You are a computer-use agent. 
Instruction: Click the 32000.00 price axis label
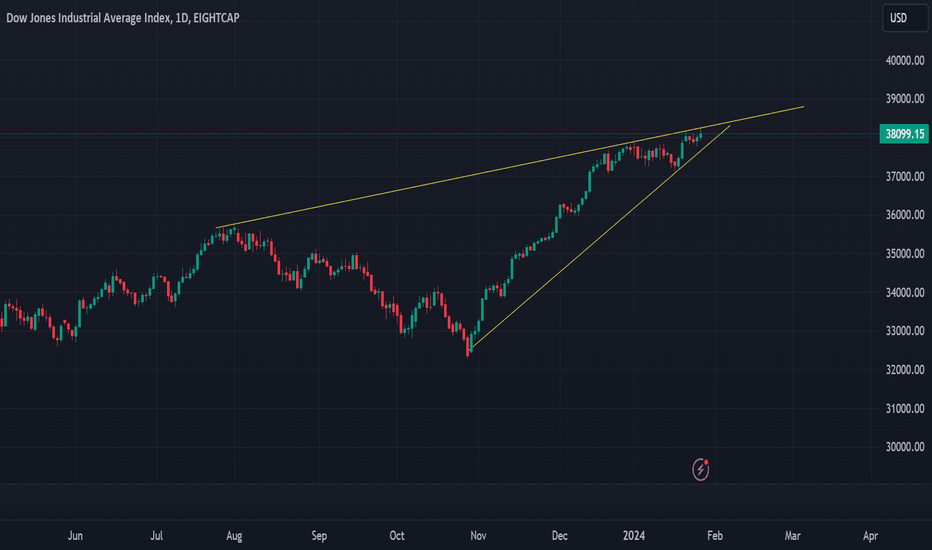[x=905, y=369]
